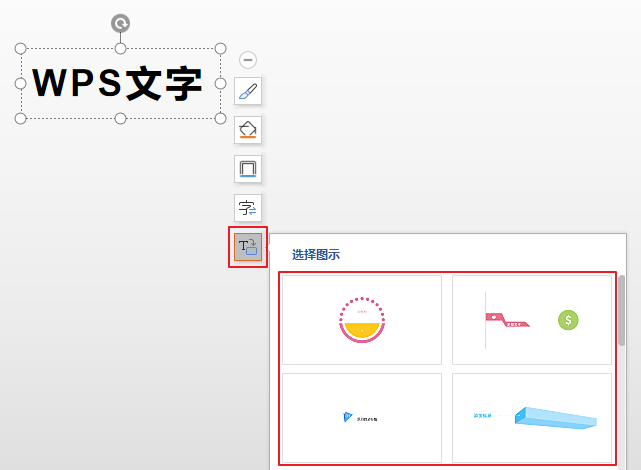641x470 pixels.
Task: Click the rotate handle above the text box
Action: [x=121, y=23]
